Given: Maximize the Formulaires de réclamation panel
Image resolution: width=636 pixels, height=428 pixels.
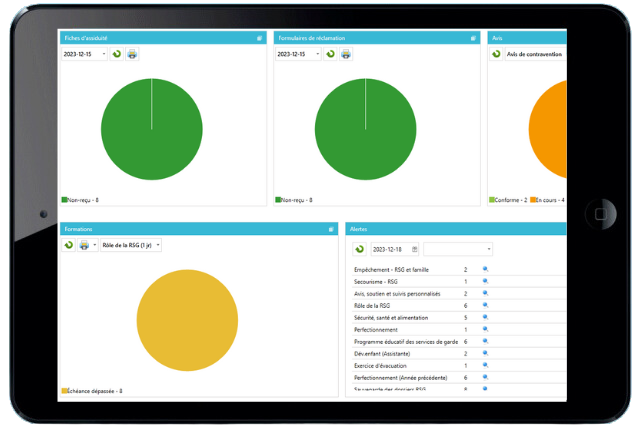Looking at the screenshot, I should (x=473, y=38).
